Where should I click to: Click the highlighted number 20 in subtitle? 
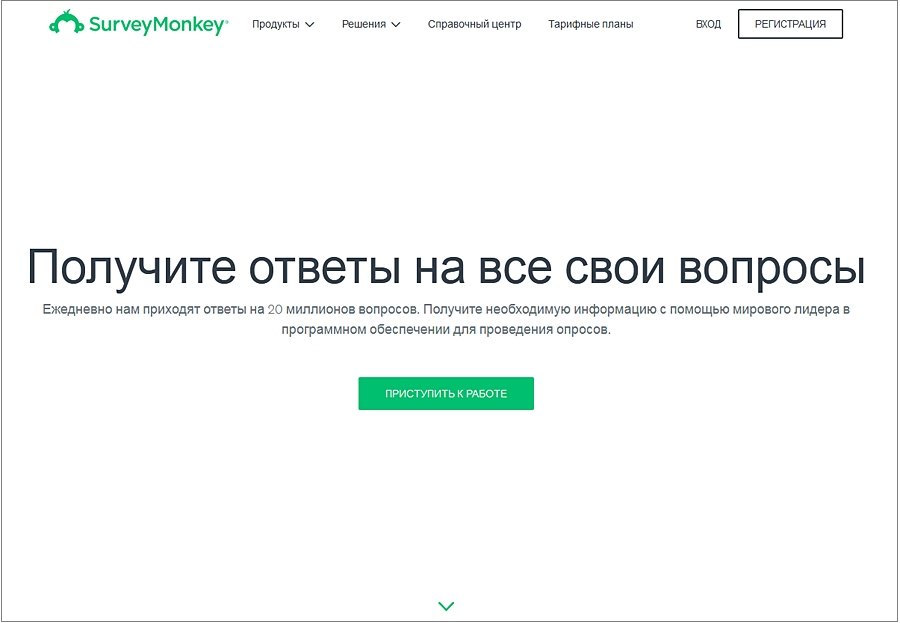click(277, 310)
